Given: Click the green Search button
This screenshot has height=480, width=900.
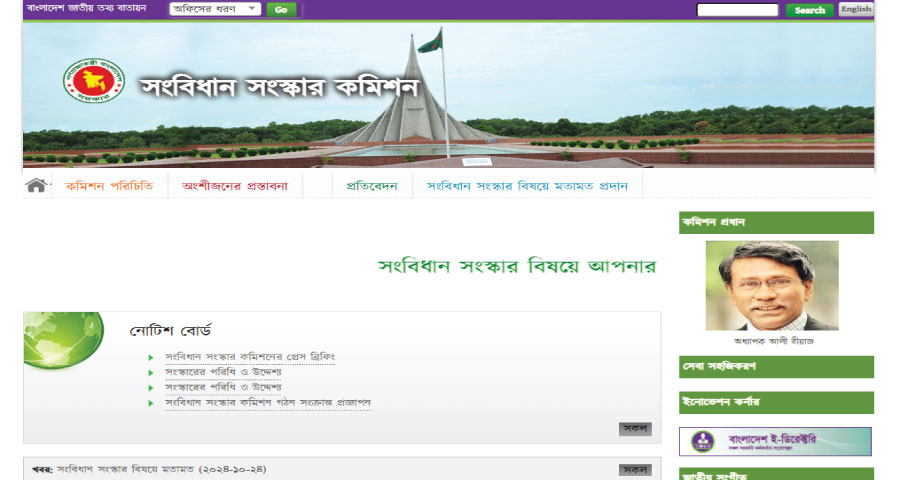Looking at the screenshot, I should (x=810, y=10).
